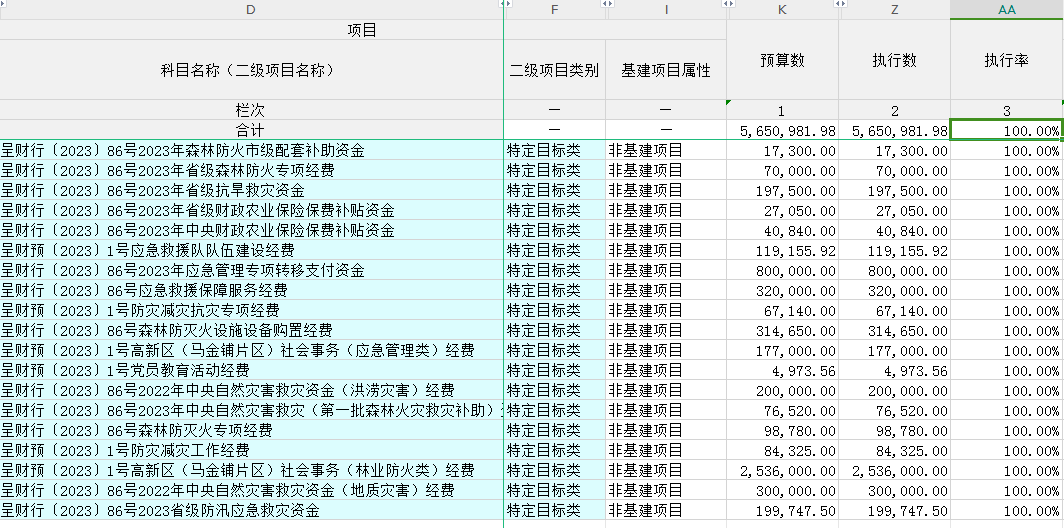Select the 合计 执行率 100.00% cell
1064x528 pixels.
pos(1007,130)
